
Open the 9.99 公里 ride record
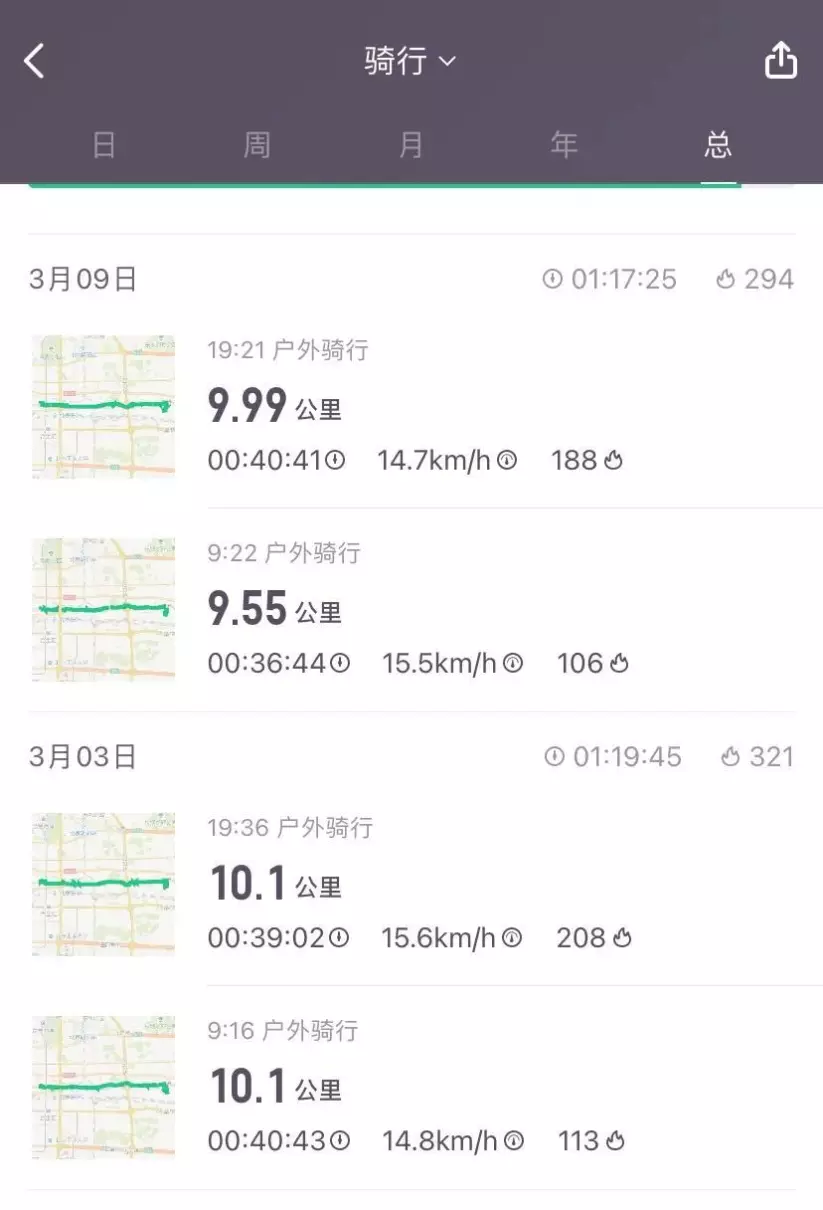click(500, 407)
